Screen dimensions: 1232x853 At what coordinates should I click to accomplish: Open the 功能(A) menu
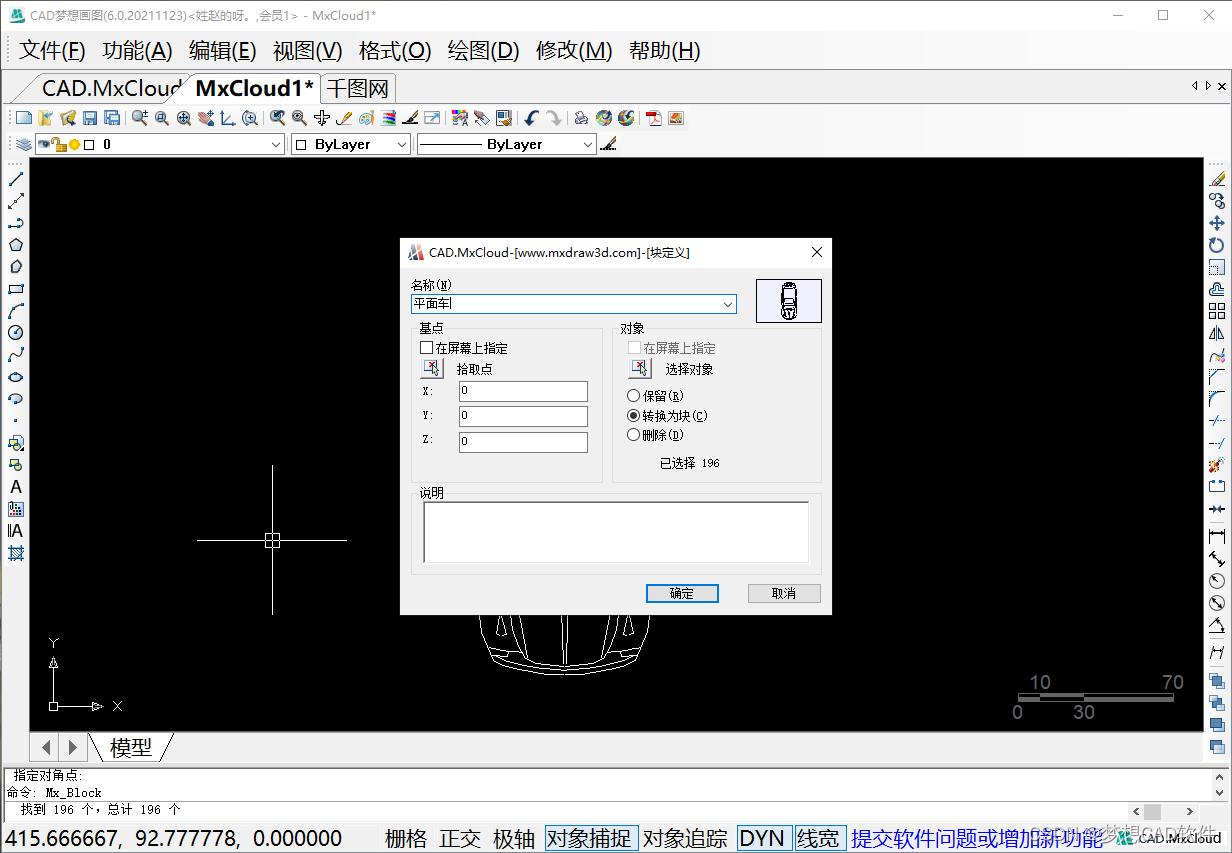click(x=138, y=51)
